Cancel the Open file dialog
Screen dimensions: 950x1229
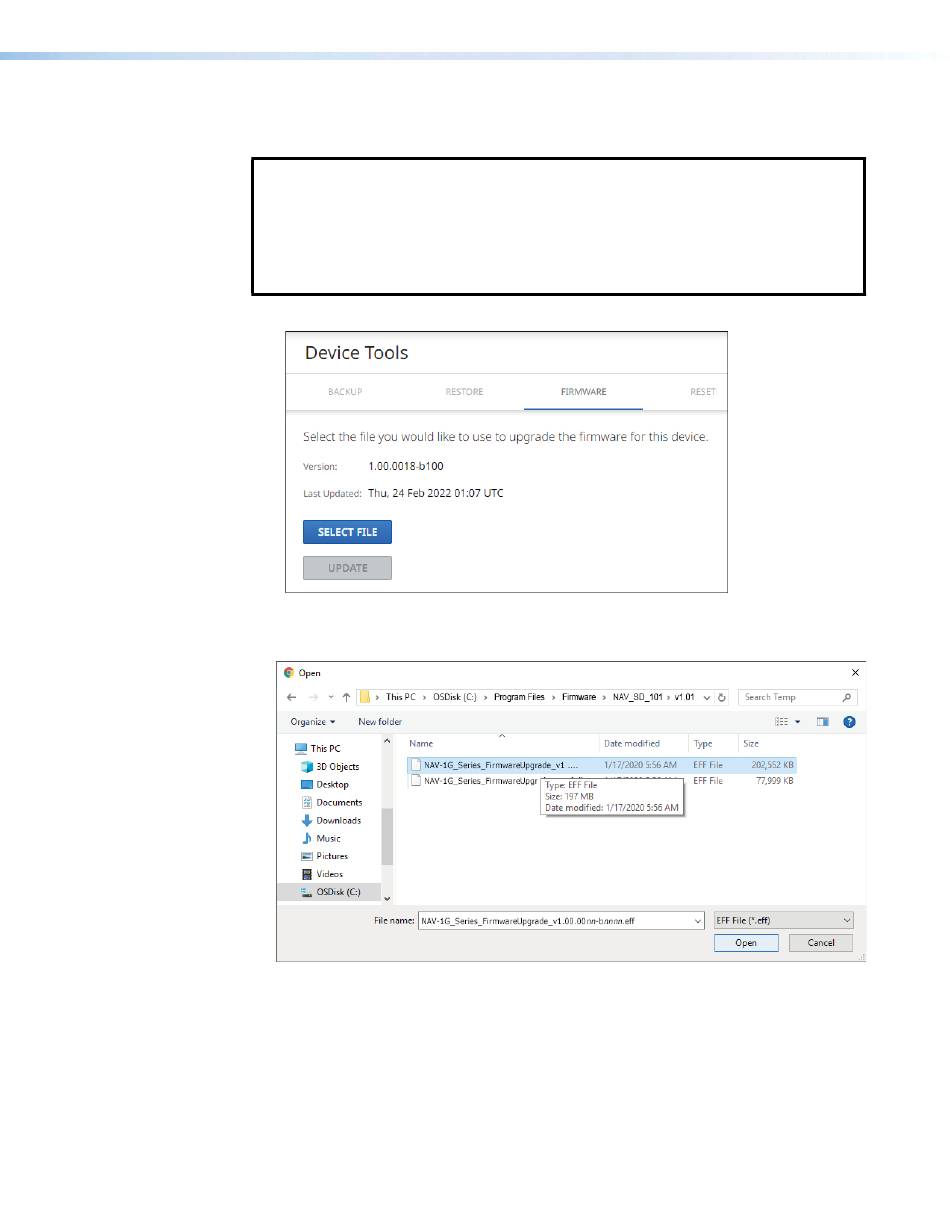(x=820, y=943)
